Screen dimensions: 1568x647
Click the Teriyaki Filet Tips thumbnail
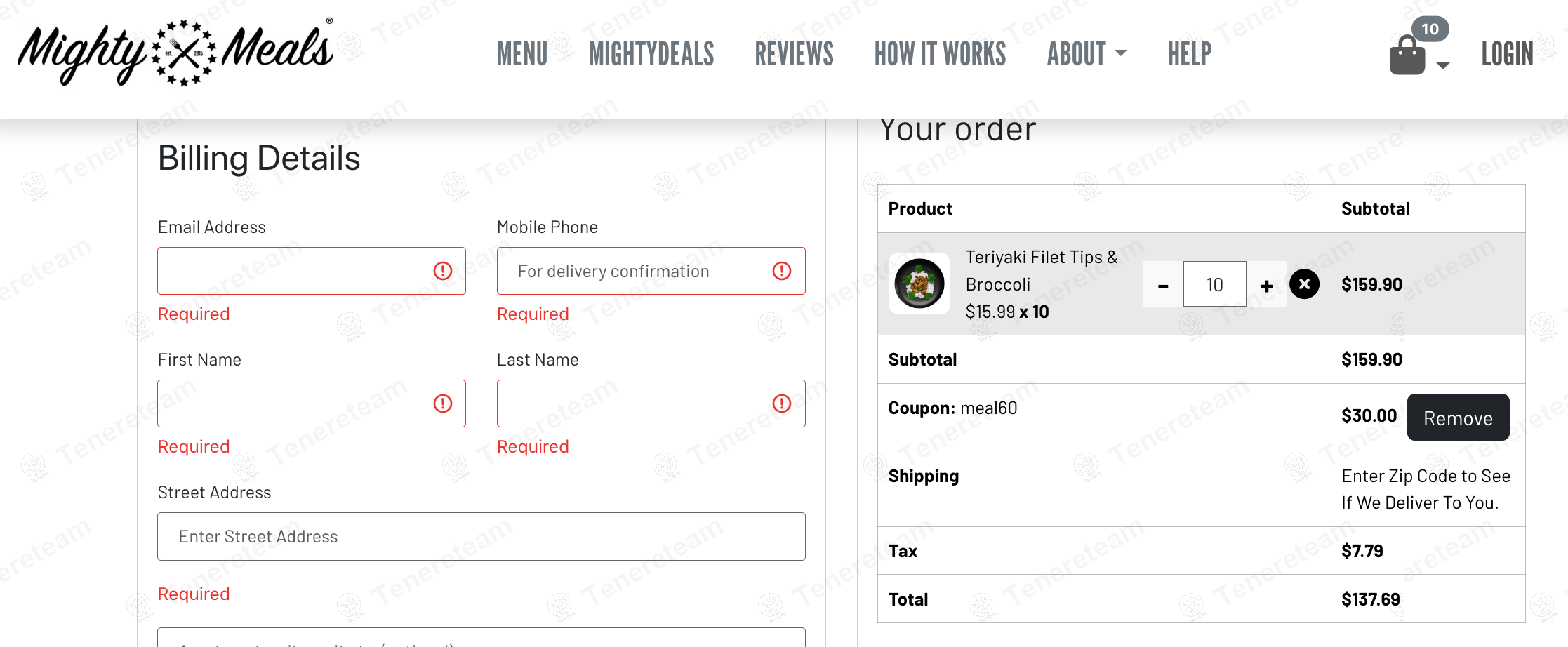(x=919, y=284)
